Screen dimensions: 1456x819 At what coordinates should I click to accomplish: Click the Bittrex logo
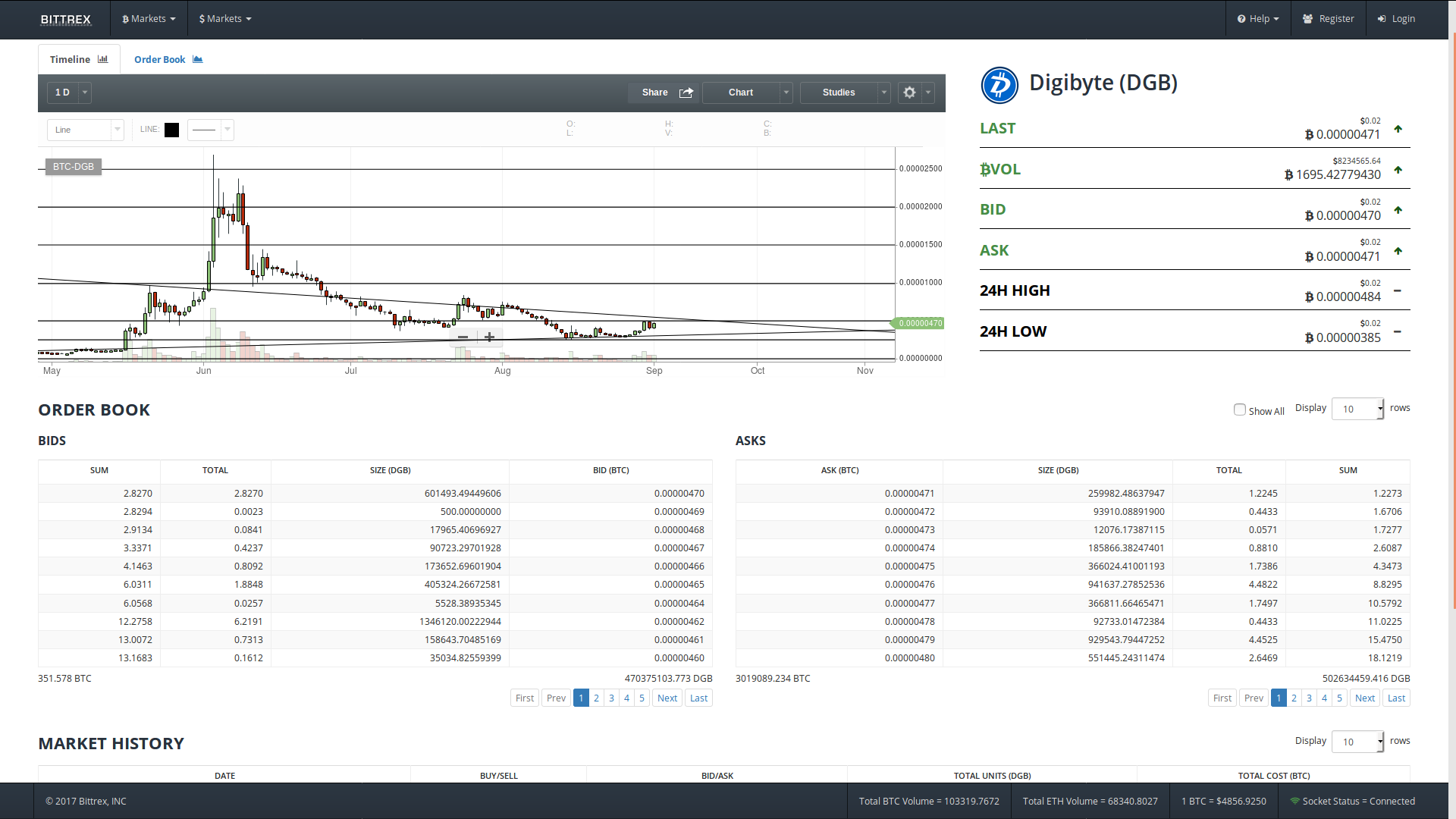(x=66, y=19)
